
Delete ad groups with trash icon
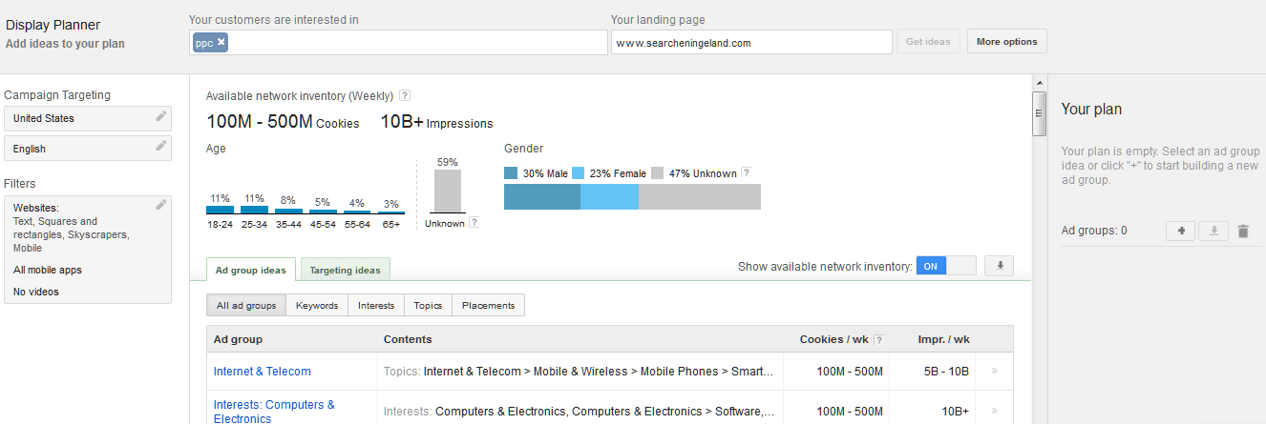pos(1243,231)
